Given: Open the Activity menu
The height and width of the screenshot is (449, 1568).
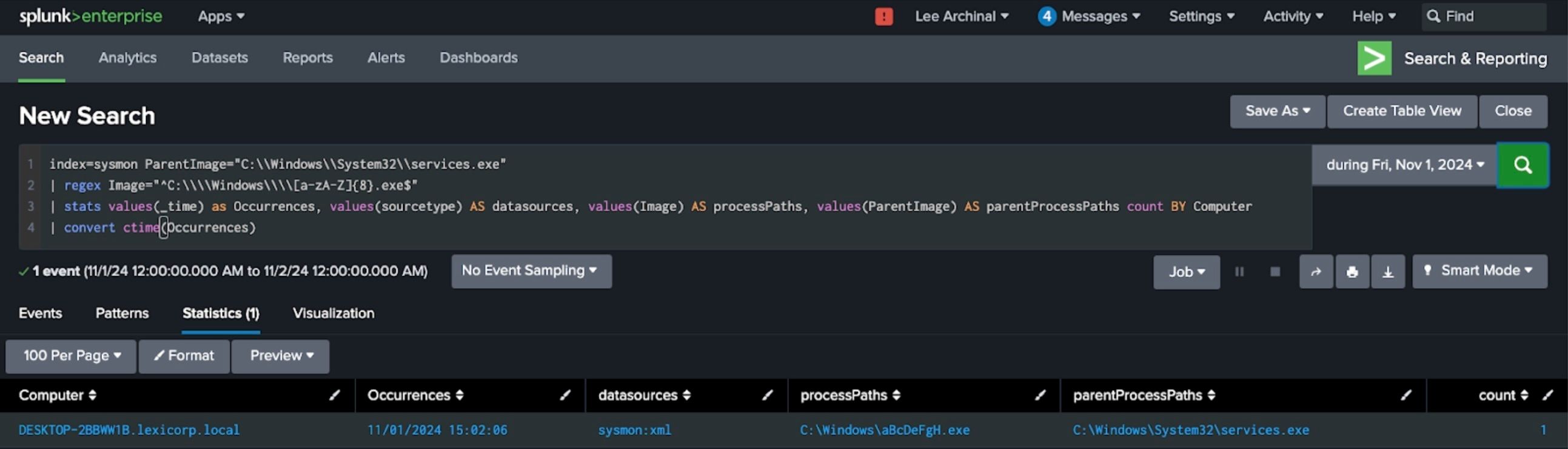Looking at the screenshot, I should pyautogui.click(x=1293, y=16).
